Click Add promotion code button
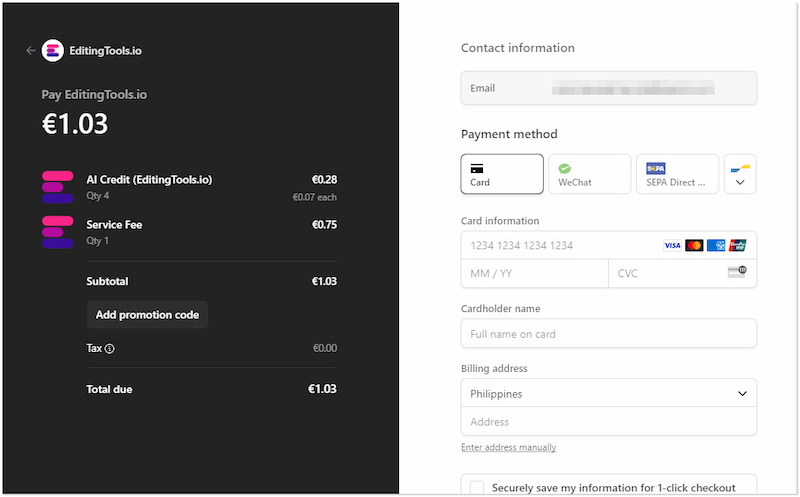 (147, 315)
